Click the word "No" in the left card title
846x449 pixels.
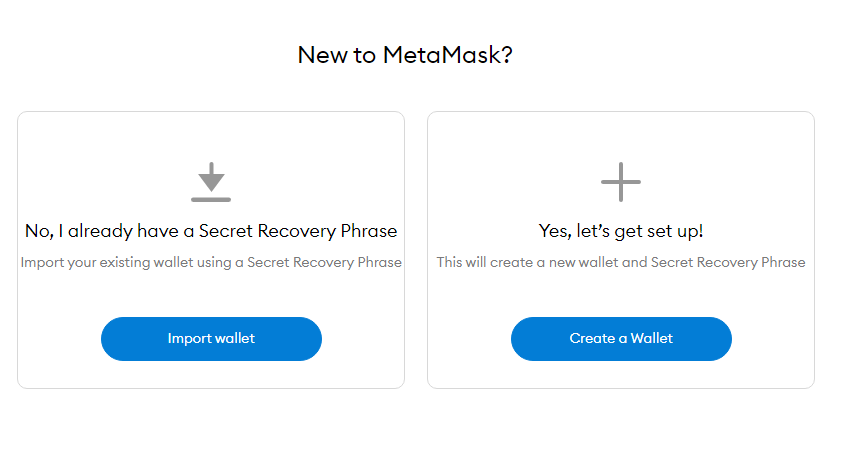(x=37, y=231)
